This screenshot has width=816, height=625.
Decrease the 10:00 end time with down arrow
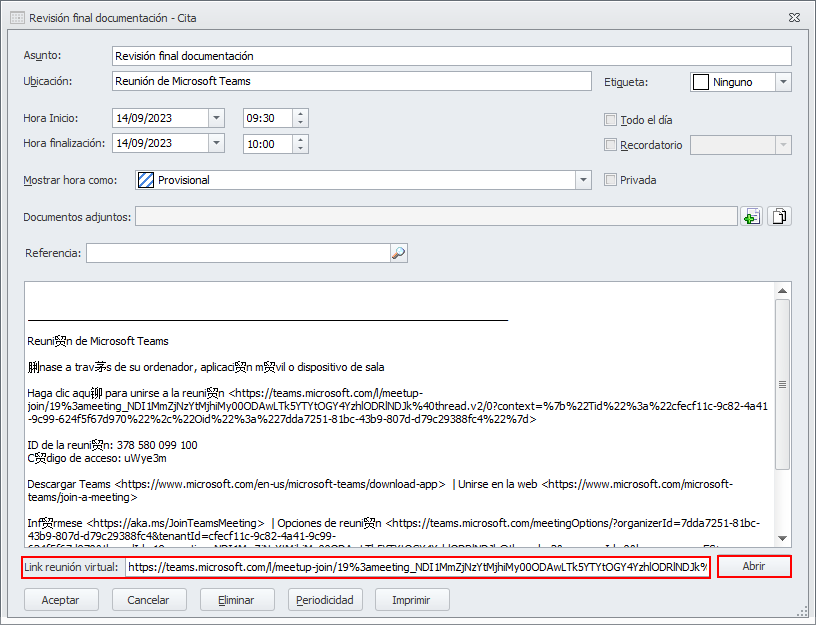click(x=300, y=148)
